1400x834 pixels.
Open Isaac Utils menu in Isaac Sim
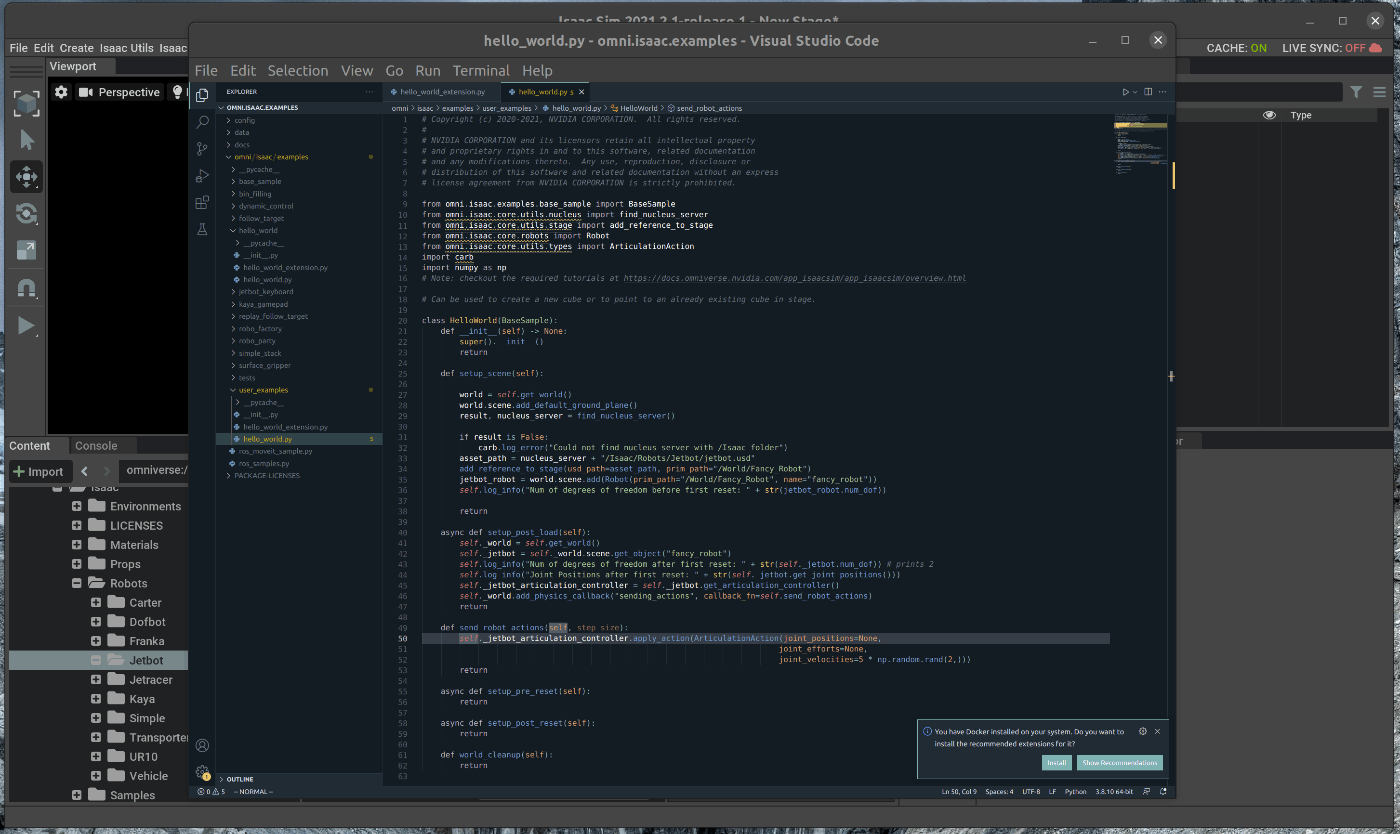coord(127,48)
